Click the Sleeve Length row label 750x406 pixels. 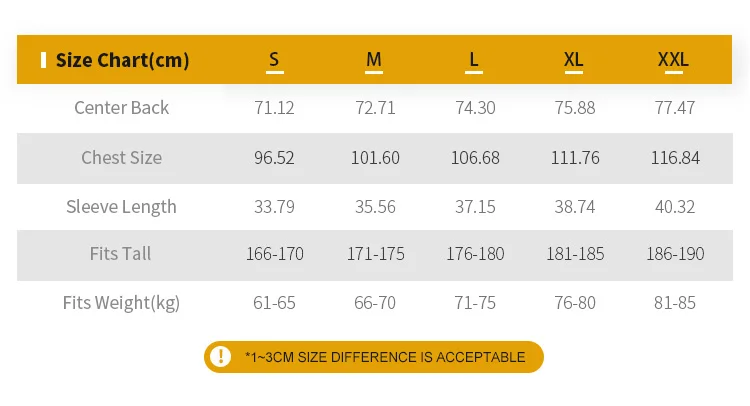122,207
